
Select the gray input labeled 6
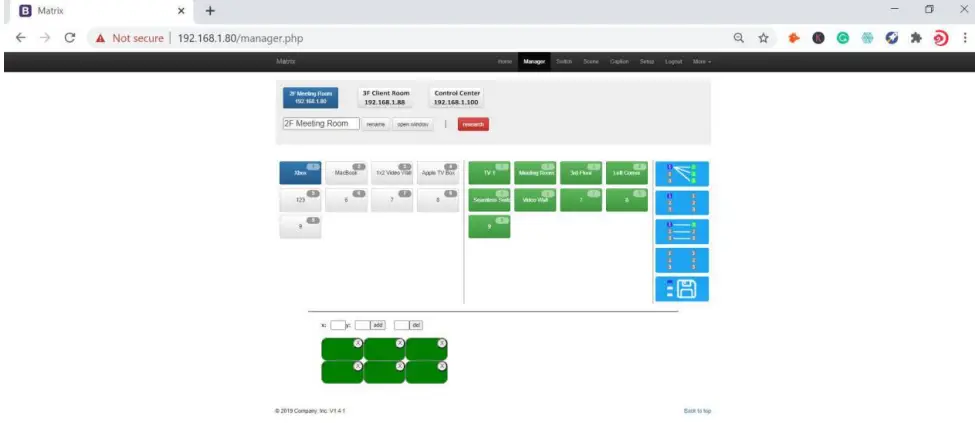(x=346, y=200)
